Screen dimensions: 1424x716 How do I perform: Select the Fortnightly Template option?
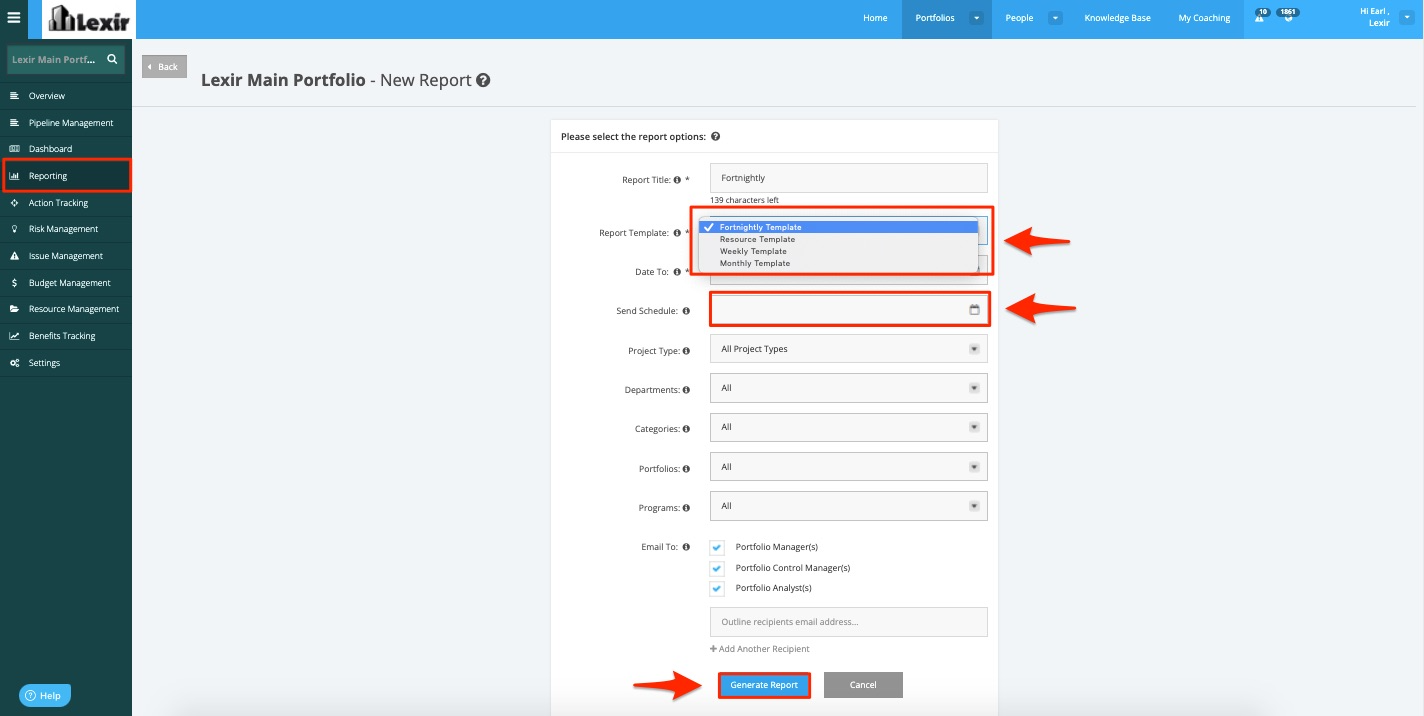839,227
